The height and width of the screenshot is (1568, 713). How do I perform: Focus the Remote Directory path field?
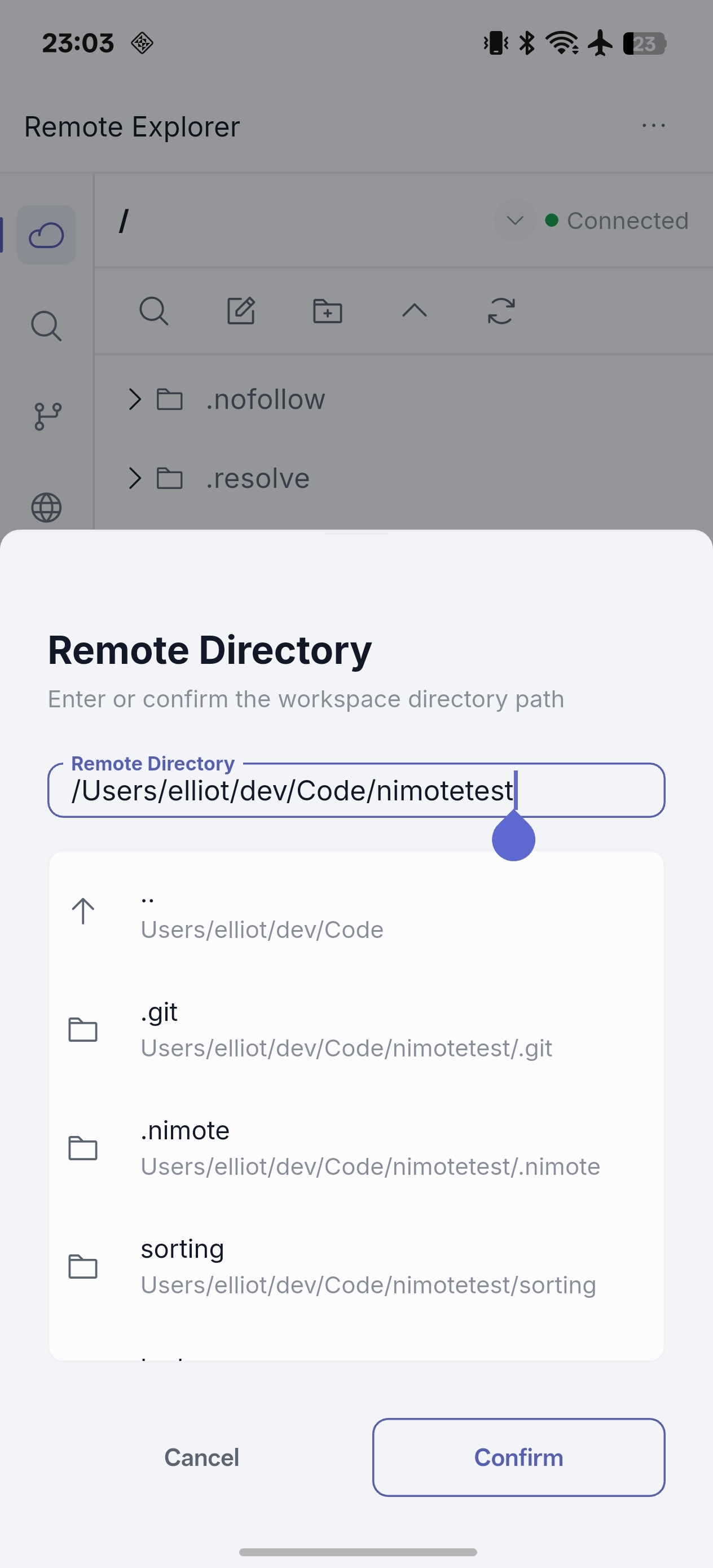coord(356,790)
